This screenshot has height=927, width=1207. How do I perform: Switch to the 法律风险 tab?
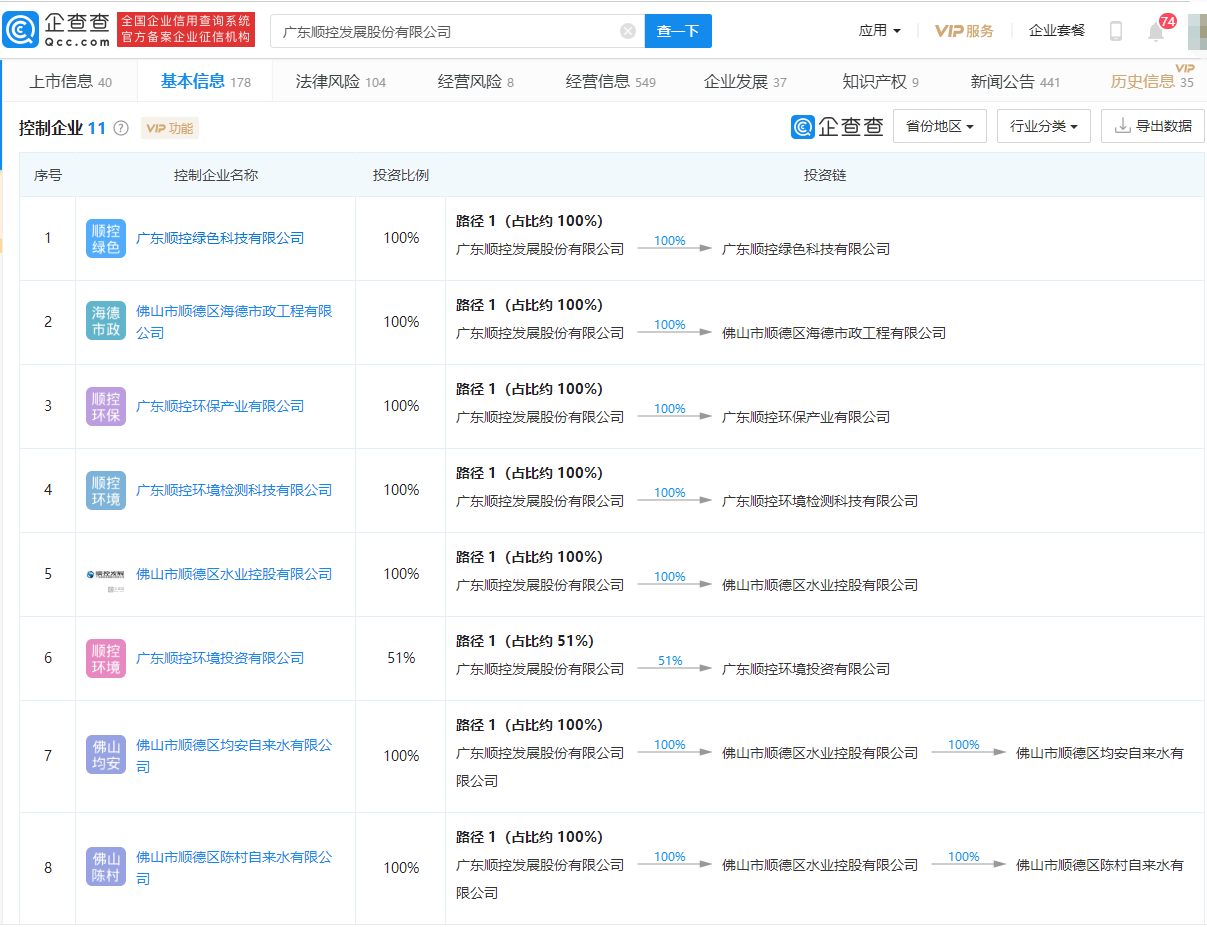341,82
